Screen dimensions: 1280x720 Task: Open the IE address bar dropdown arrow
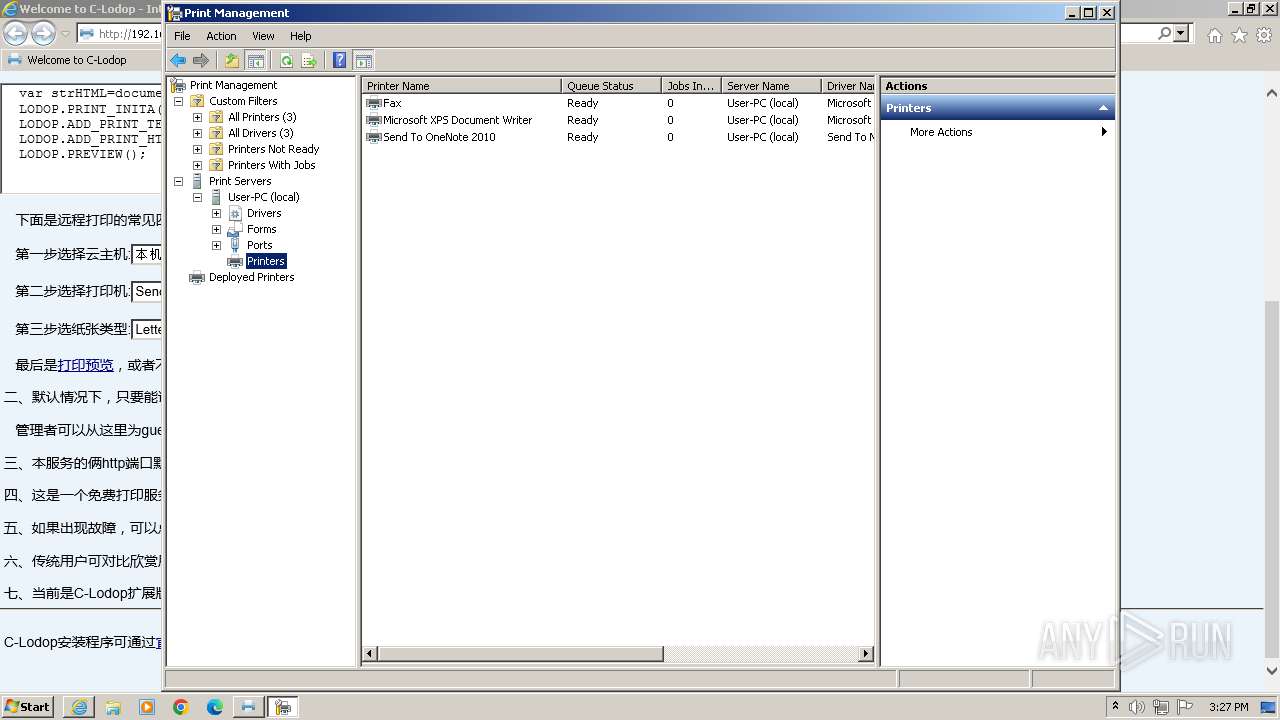(1181, 33)
